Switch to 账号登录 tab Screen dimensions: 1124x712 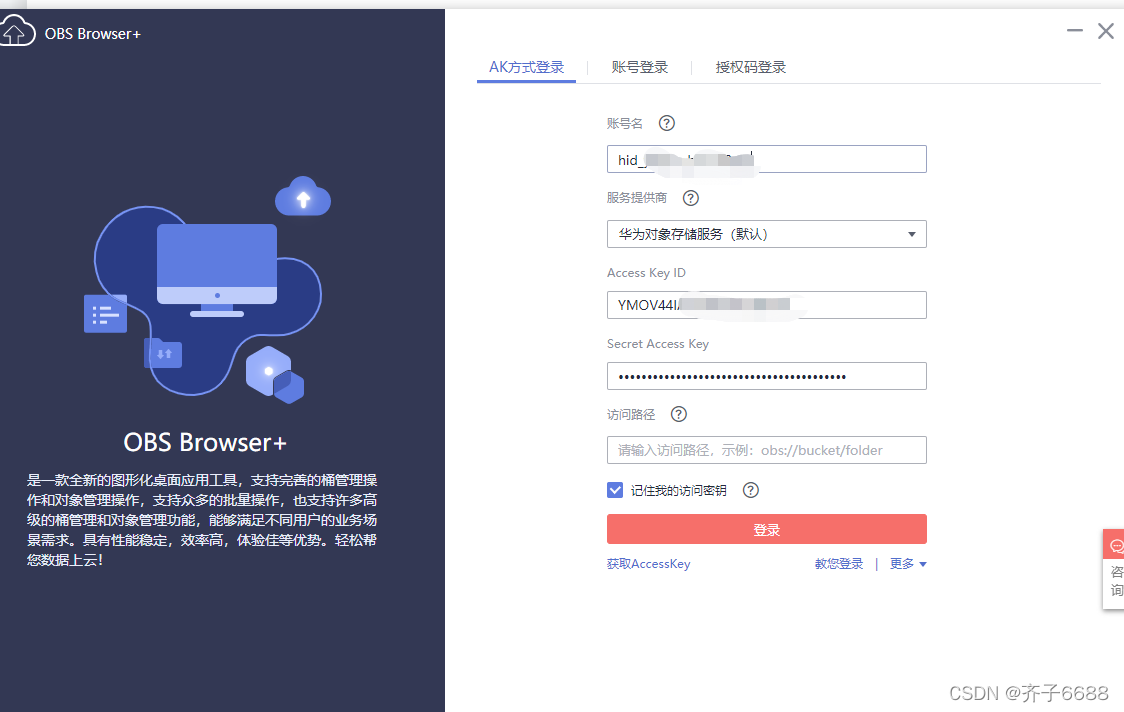coord(639,67)
